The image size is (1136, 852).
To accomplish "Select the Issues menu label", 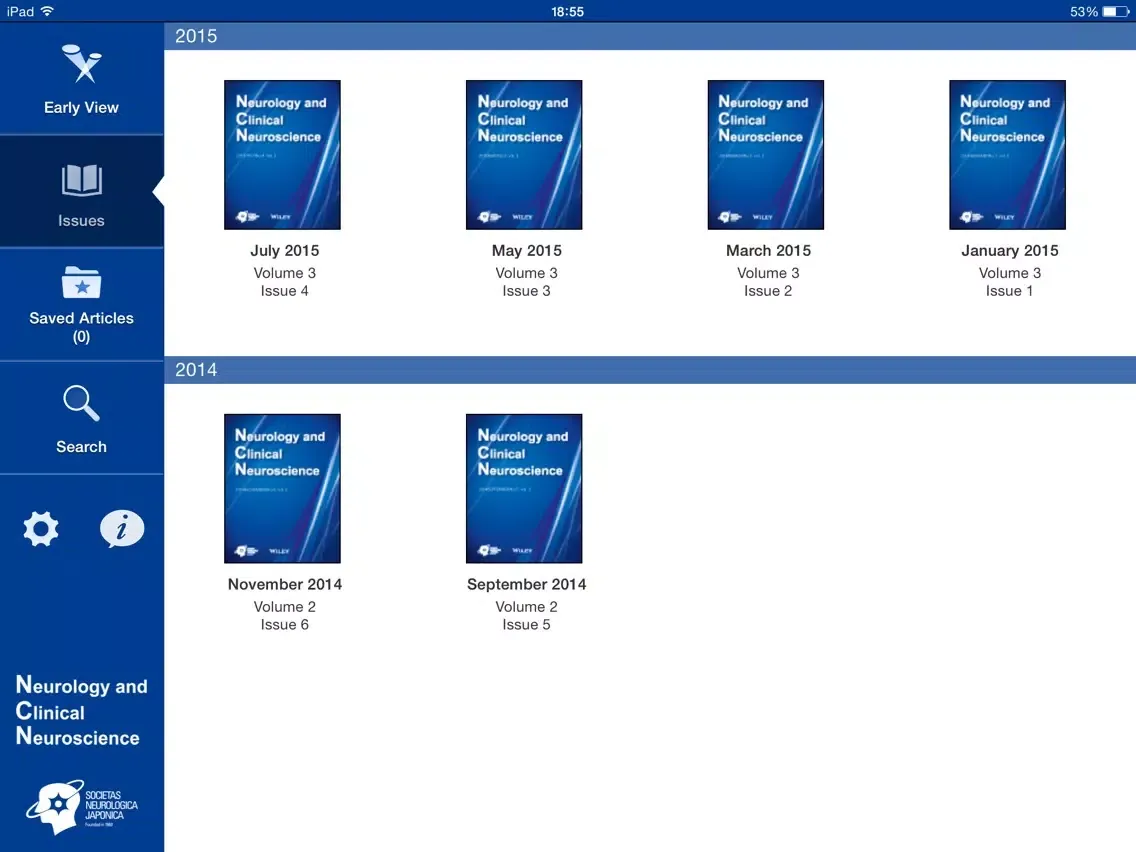I will pyautogui.click(x=81, y=220).
